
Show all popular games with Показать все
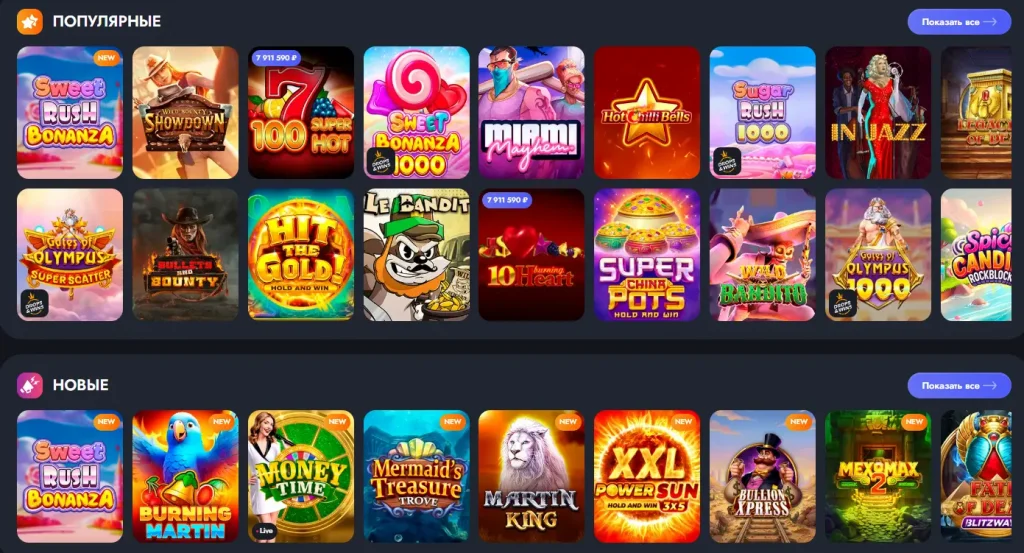959,22
